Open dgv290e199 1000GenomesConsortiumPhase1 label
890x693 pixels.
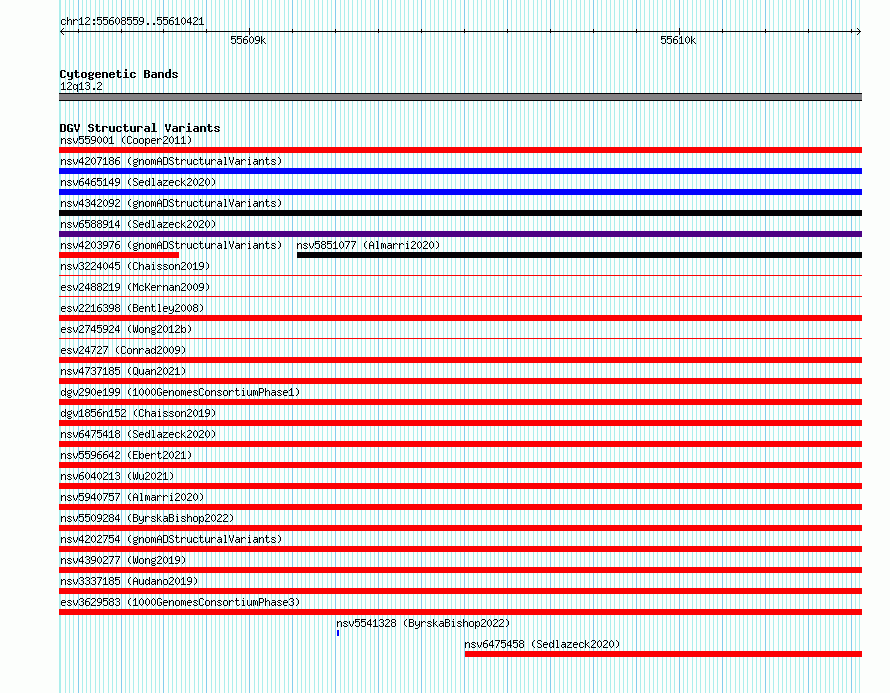point(180,392)
